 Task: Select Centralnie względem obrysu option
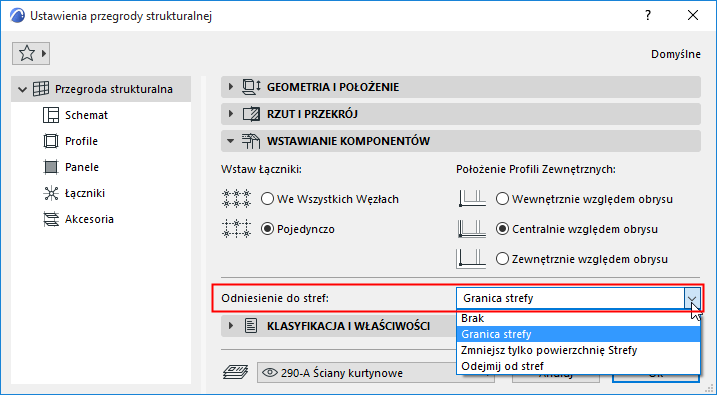click(x=503, y=229)
